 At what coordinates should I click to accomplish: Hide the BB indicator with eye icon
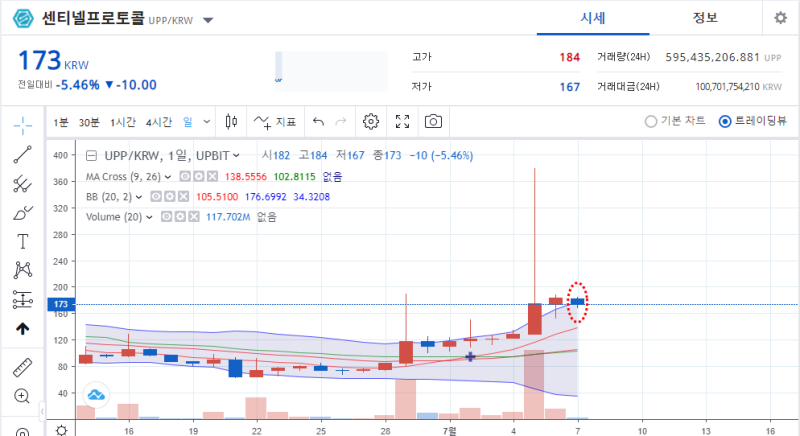[156, 196]
